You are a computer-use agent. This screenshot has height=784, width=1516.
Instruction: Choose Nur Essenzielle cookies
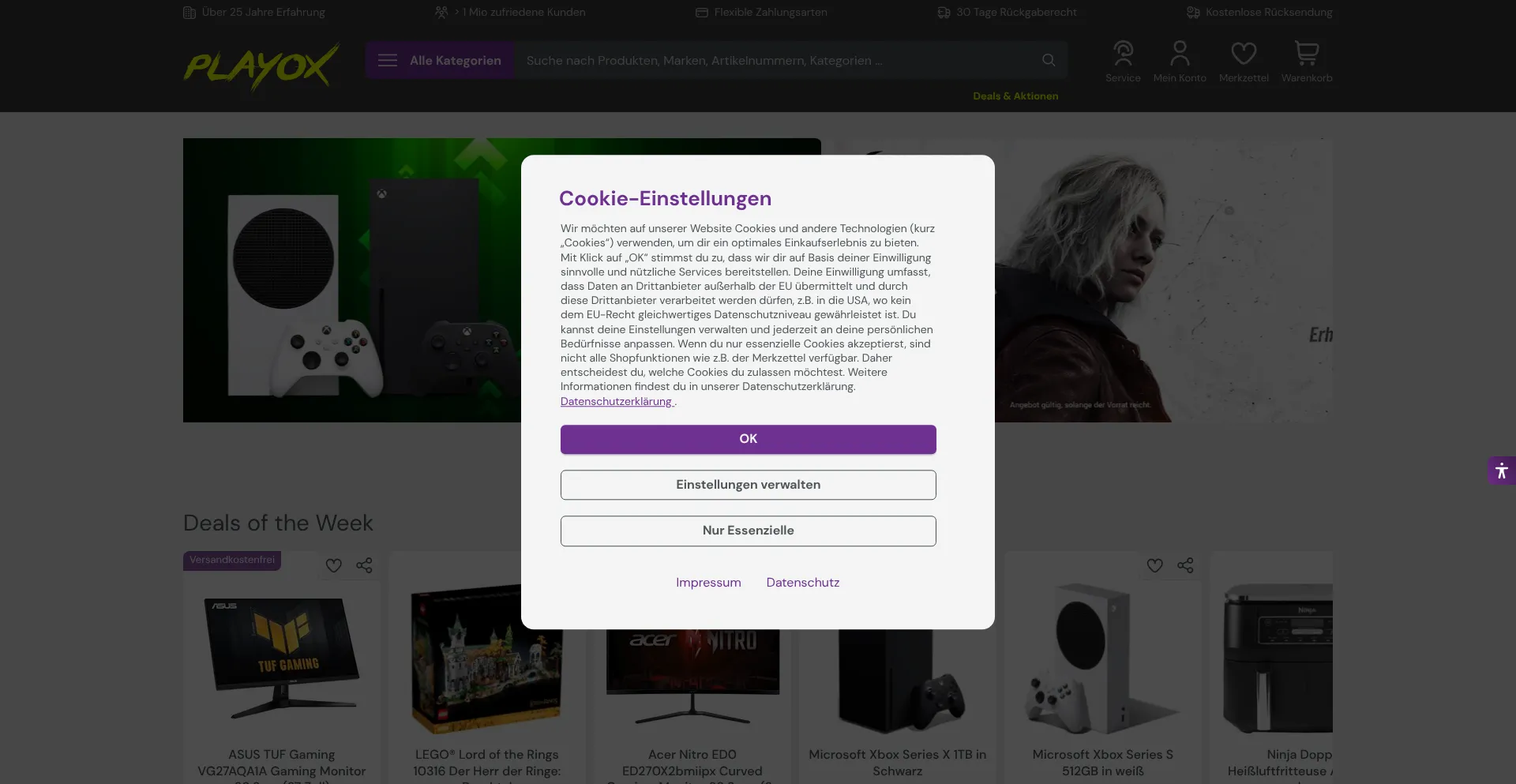(x=749, y=531)
